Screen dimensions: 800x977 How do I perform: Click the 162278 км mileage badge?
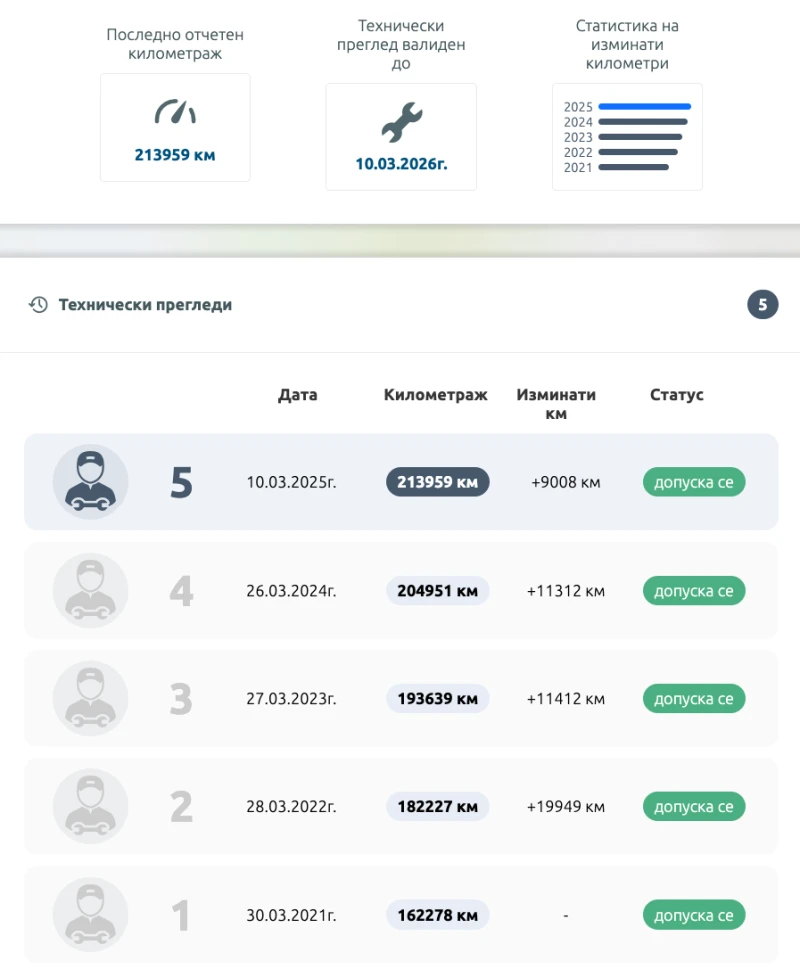click(437, 914)
